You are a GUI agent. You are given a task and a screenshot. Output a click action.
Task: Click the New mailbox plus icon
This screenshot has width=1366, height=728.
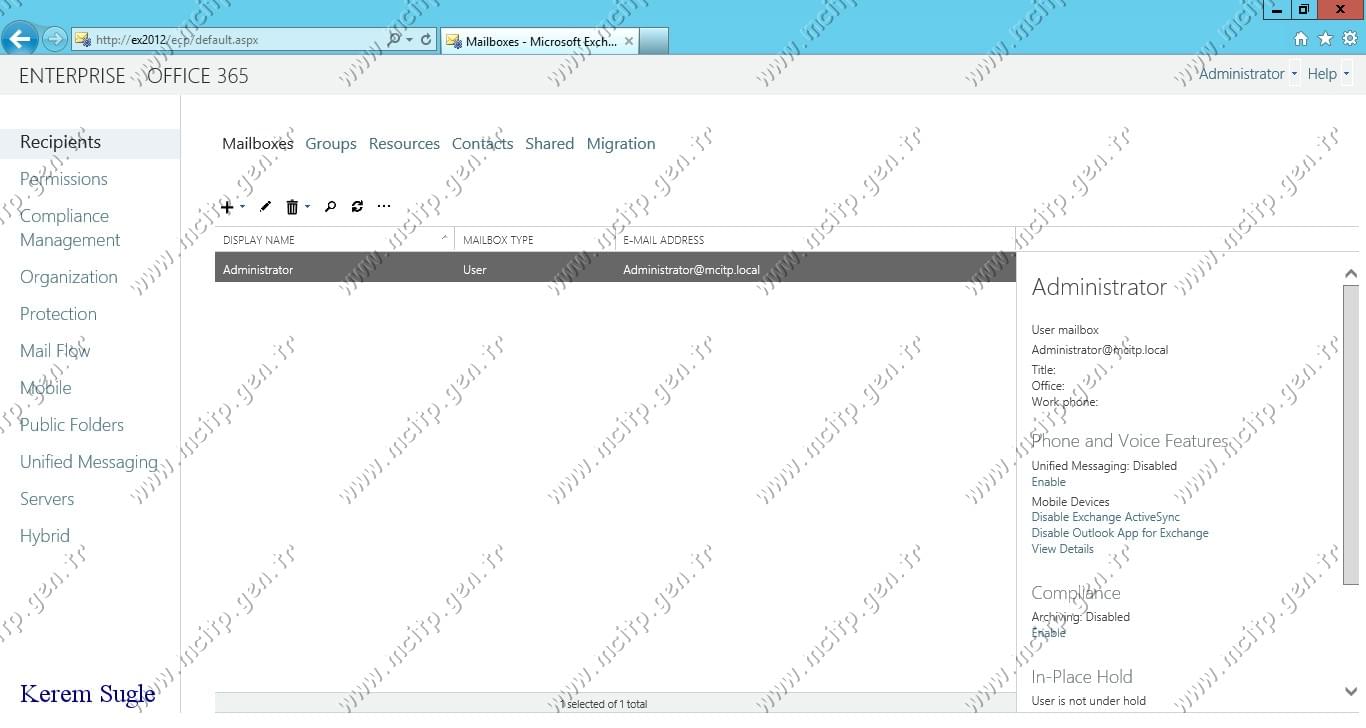pos(227,207)
